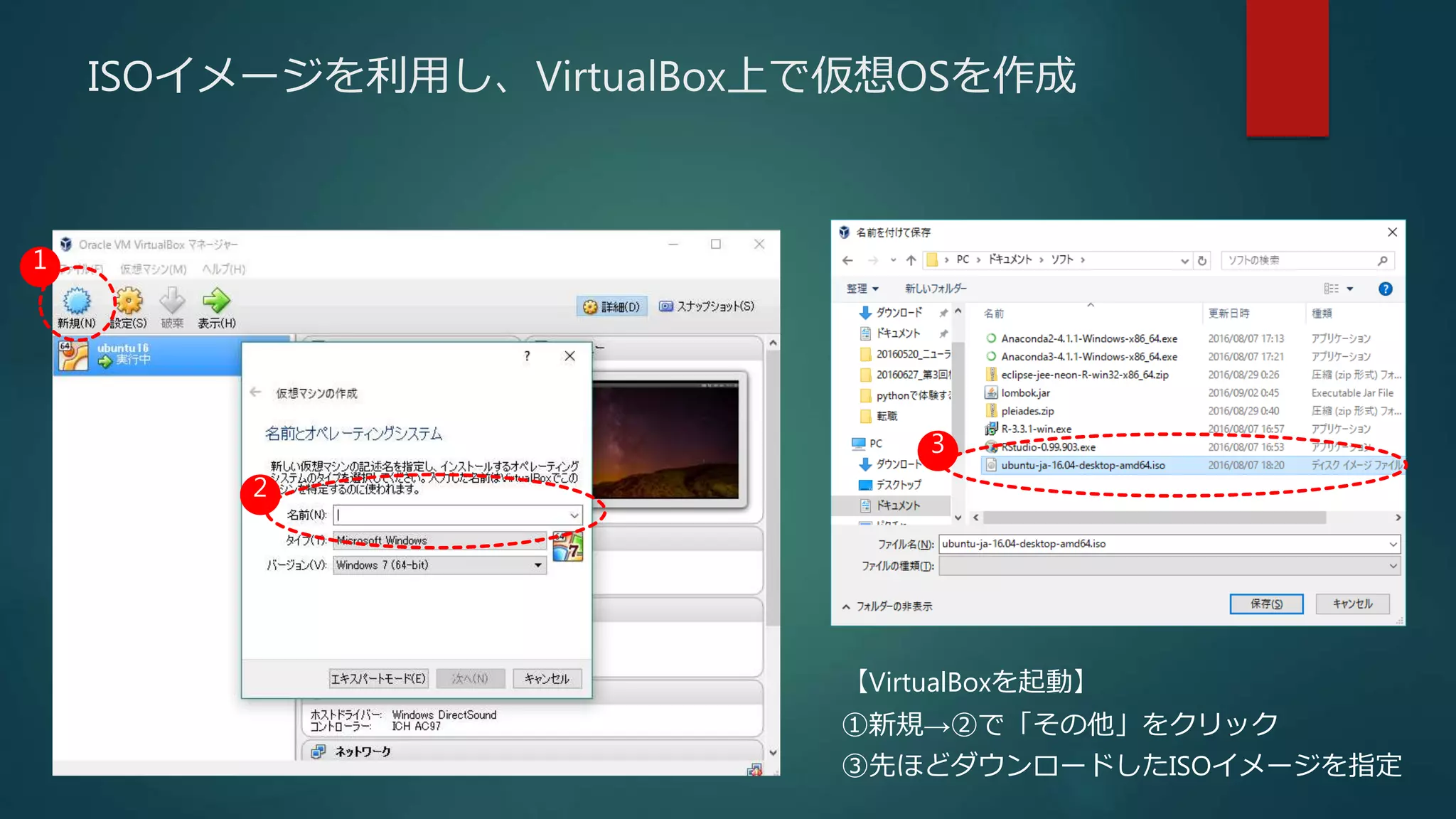The height and width of the screenshot is (819, 1456).
Task: Select the R-3.3.1-win.exe file
Action: (x=1029, y=429)
